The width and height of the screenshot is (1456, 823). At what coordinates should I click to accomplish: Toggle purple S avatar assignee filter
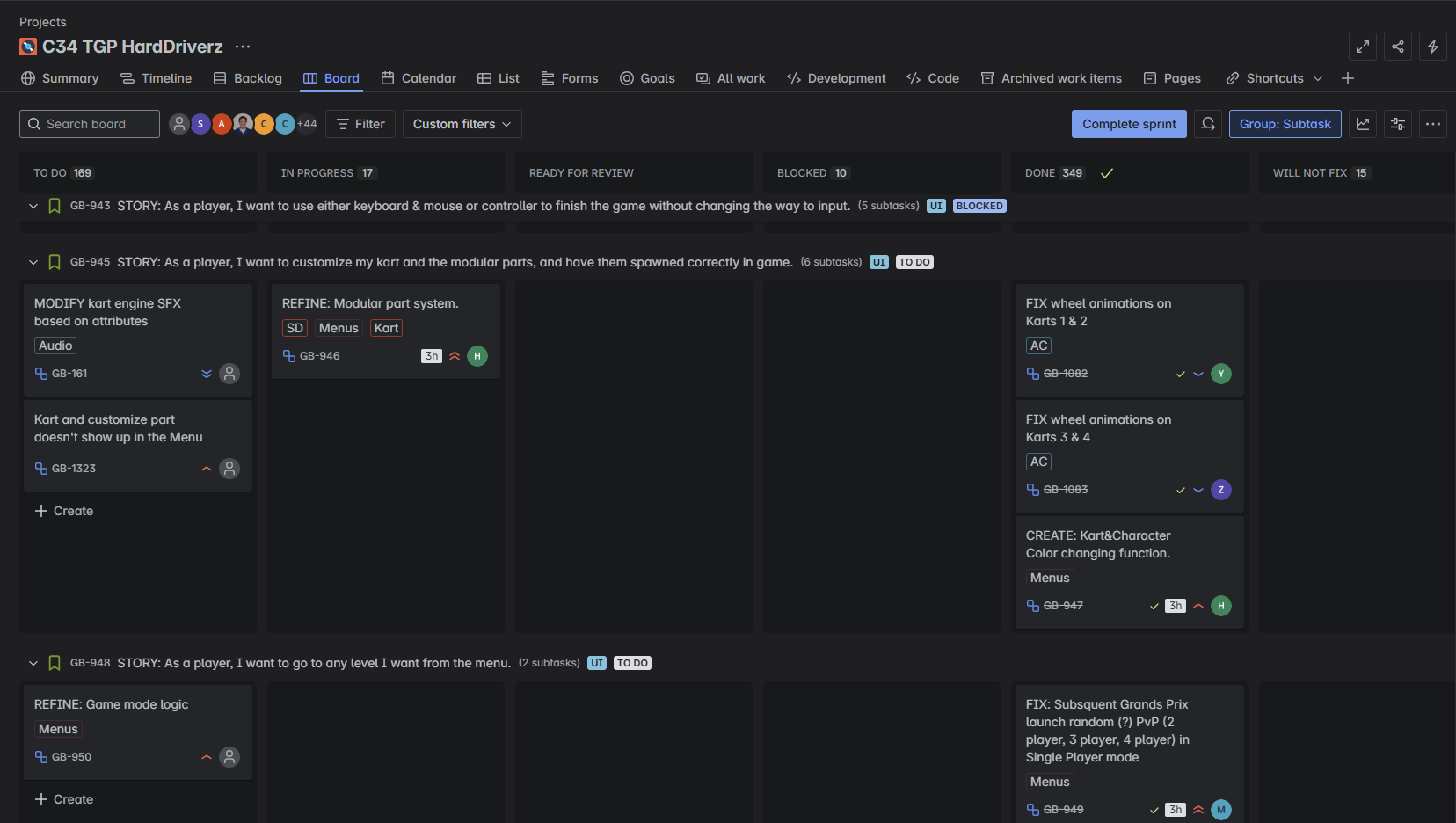[200, 124]
